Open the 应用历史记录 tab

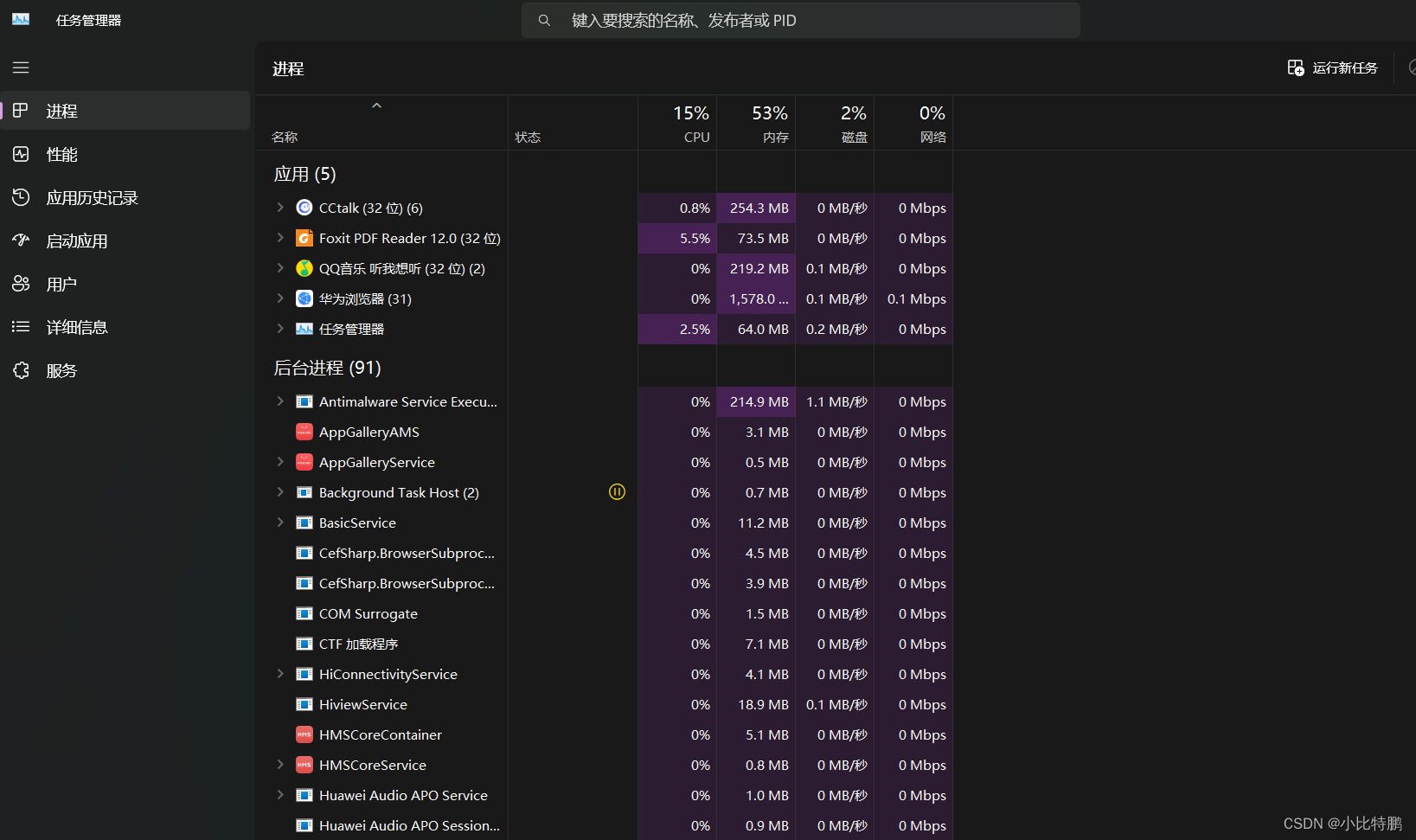(125, 197)
